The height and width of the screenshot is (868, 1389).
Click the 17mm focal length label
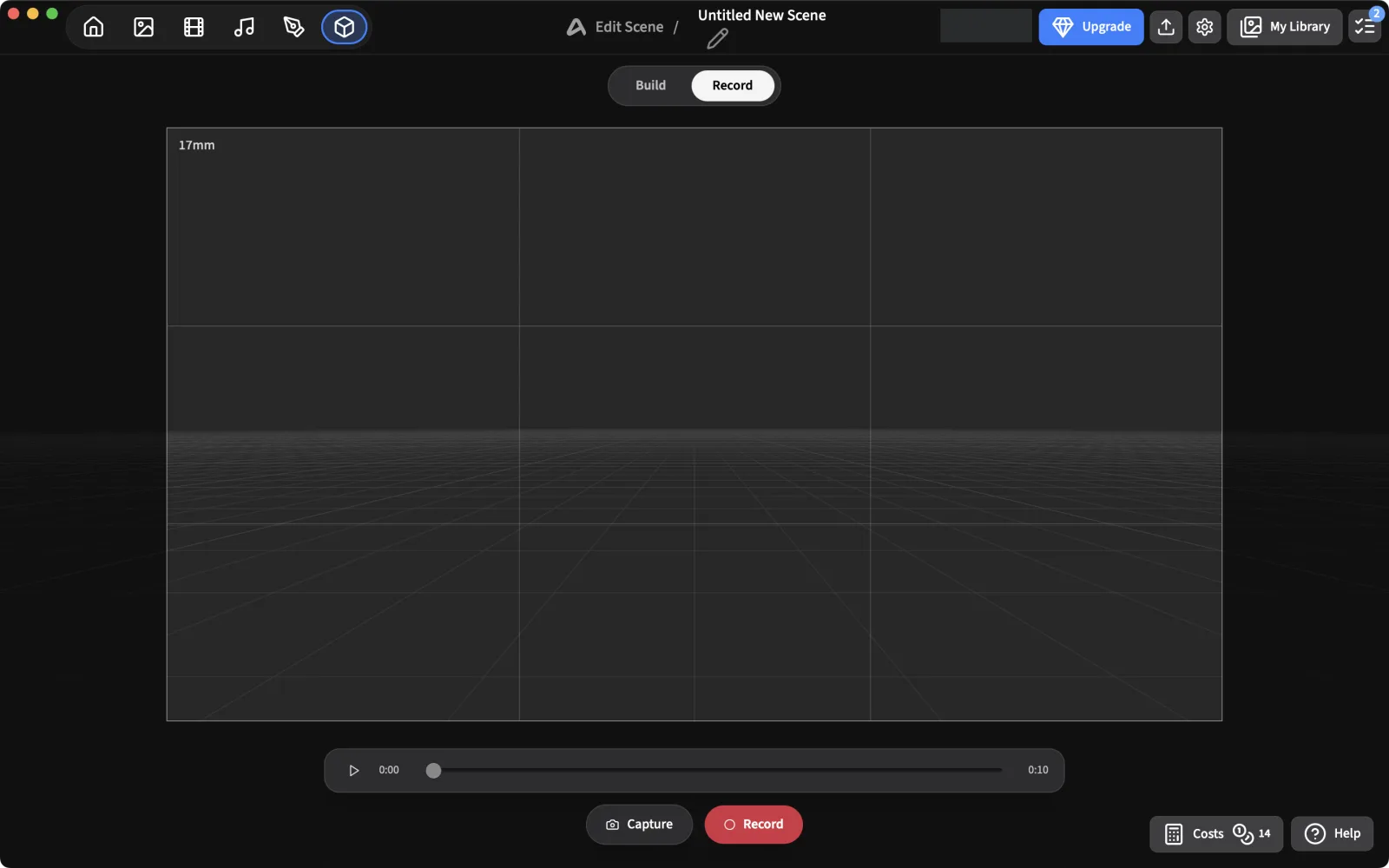(x=196, y=145)
